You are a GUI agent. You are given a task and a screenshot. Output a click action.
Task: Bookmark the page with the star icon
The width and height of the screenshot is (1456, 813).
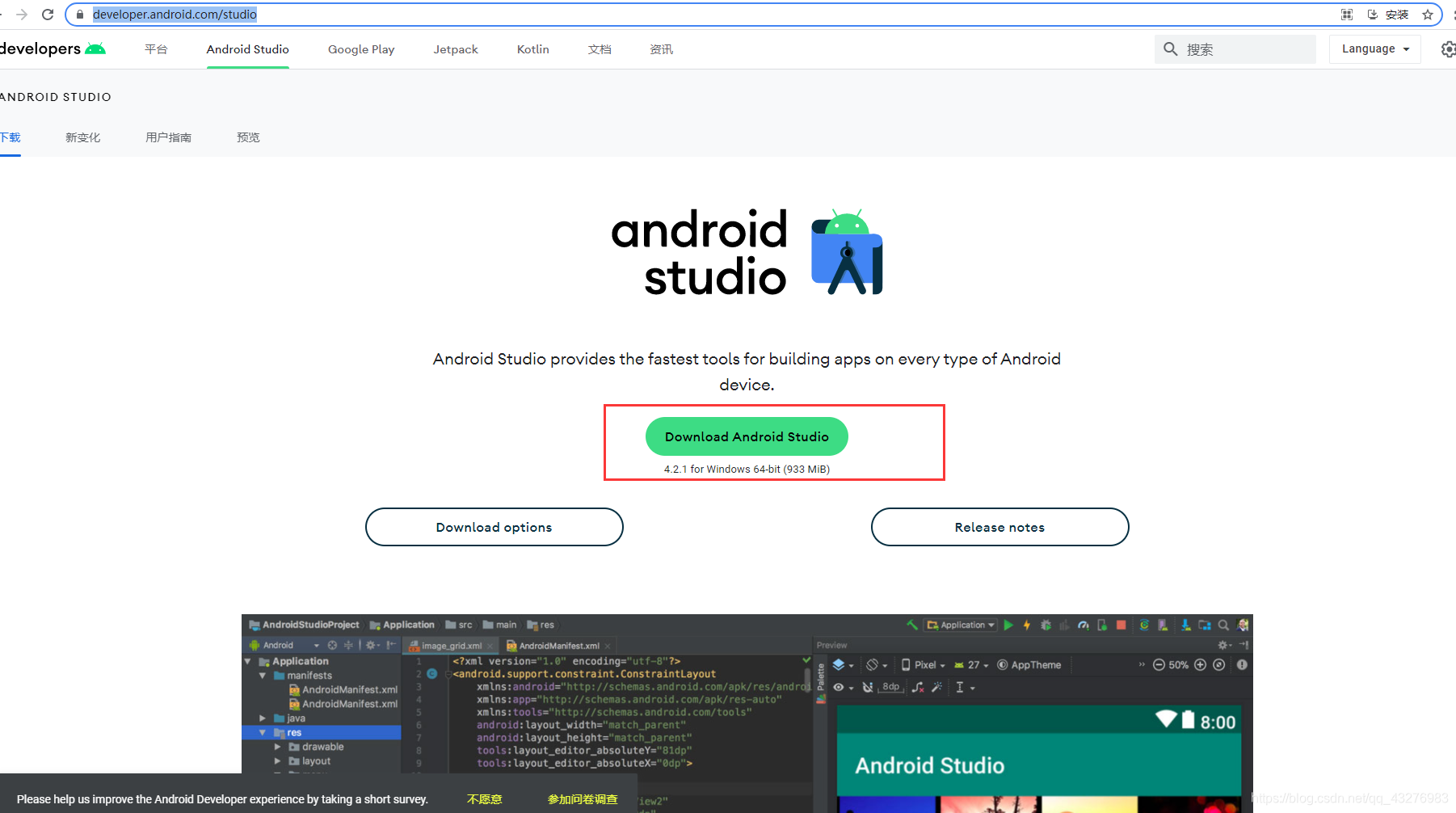tap(1428, 15)
